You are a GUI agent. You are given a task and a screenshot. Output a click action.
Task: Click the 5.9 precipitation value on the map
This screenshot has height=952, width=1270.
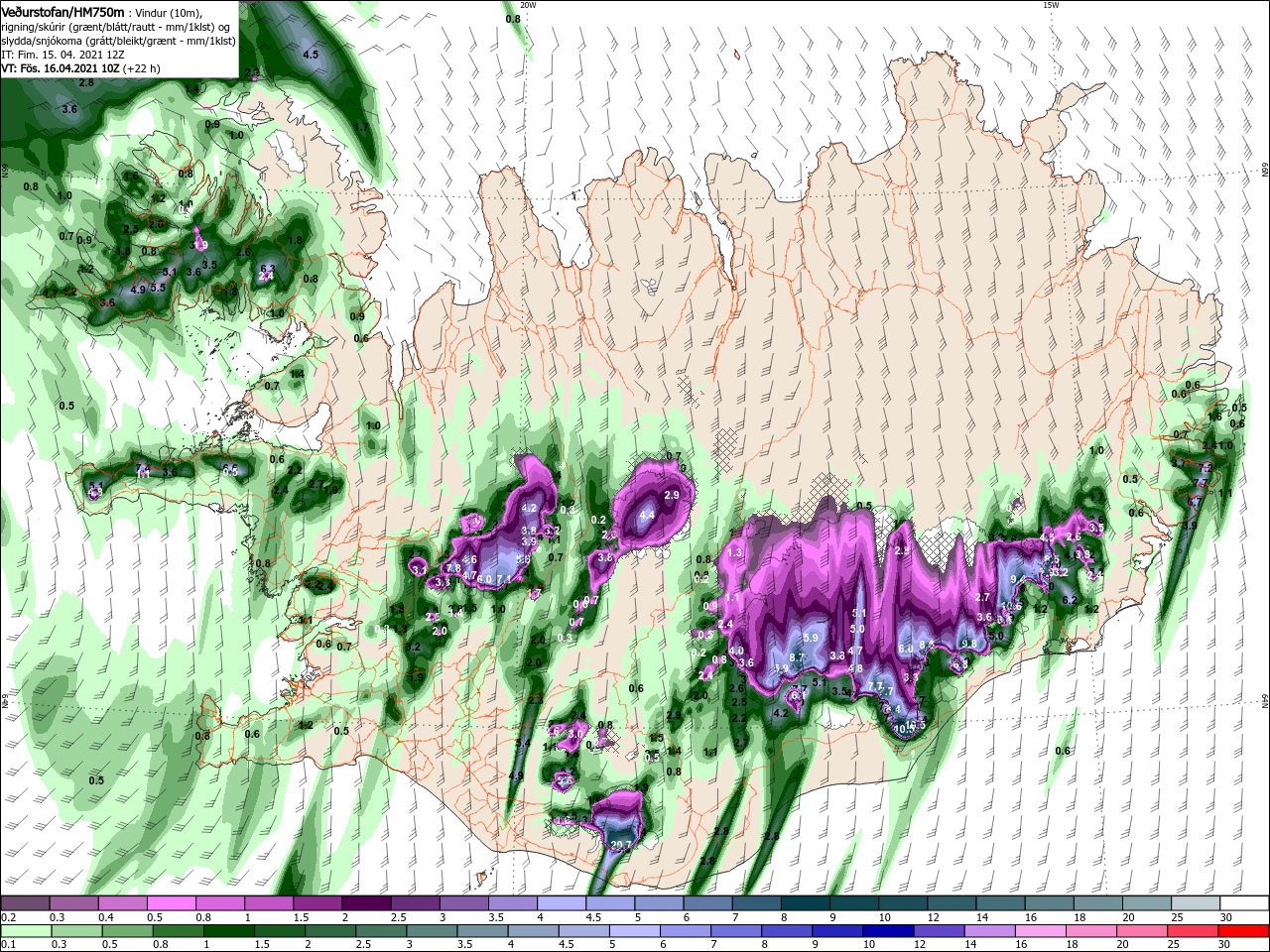(811, 638)
